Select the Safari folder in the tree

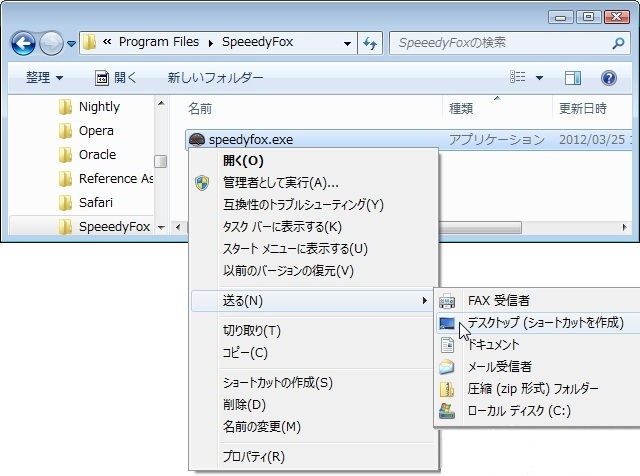tap(85, 203)
